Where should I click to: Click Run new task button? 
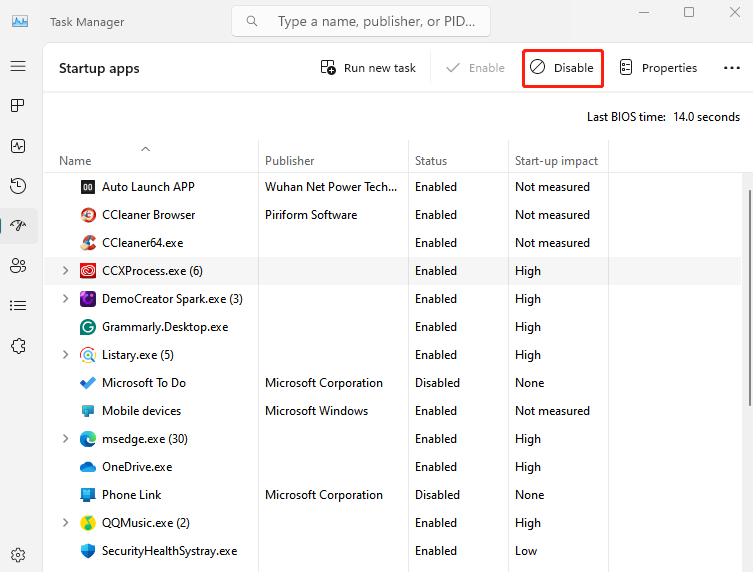coord(368,68)
